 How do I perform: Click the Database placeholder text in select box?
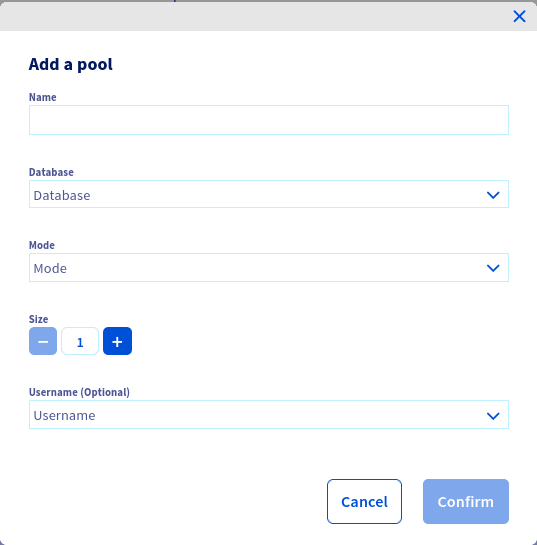pos(62,195)
